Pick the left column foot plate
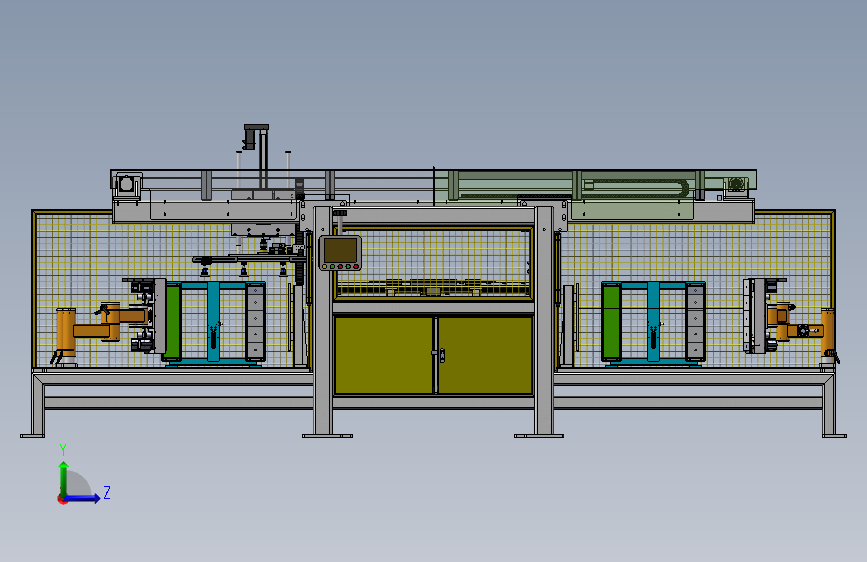The height and width of the screenshot is (562, 867). click(x=327, y=436)
